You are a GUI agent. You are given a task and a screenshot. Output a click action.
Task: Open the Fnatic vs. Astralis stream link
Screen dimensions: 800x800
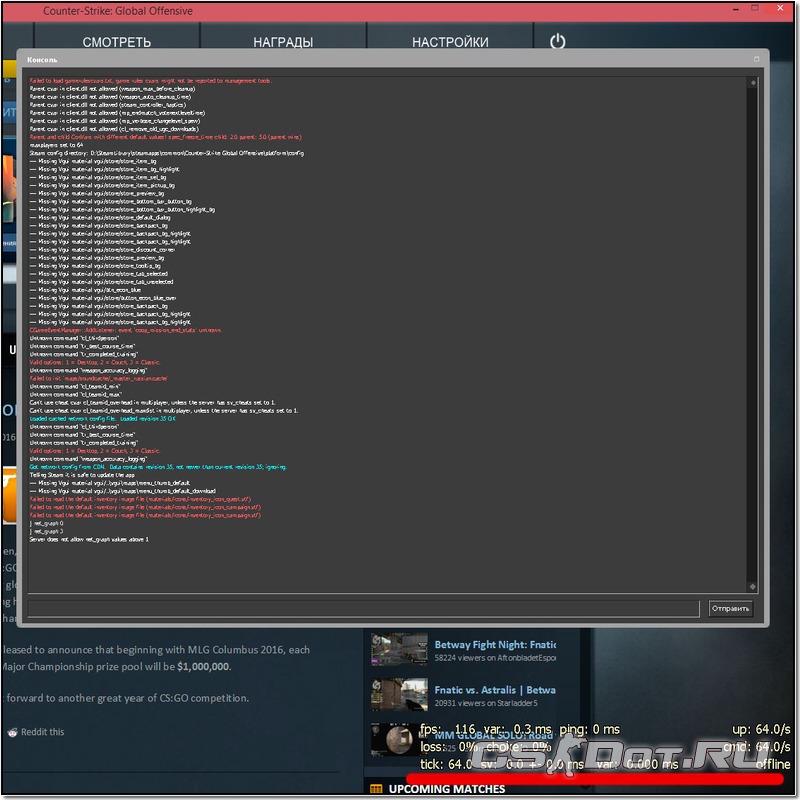click(x=495, y=690)
